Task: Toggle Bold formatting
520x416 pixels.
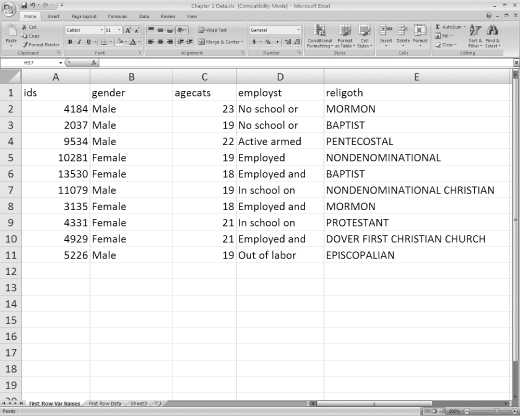Action: tap(70, 42)
